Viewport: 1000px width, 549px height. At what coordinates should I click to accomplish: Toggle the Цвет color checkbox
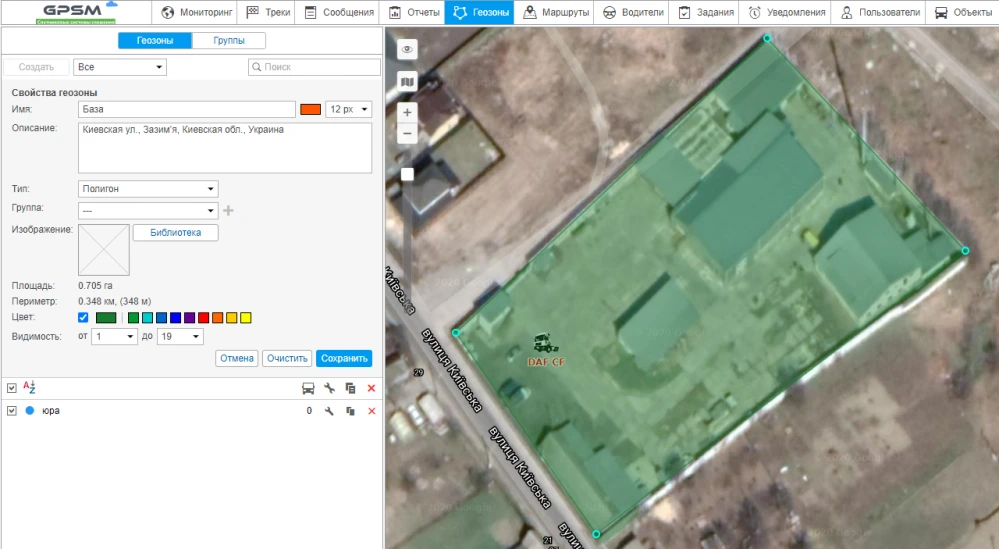click(83, 318)
